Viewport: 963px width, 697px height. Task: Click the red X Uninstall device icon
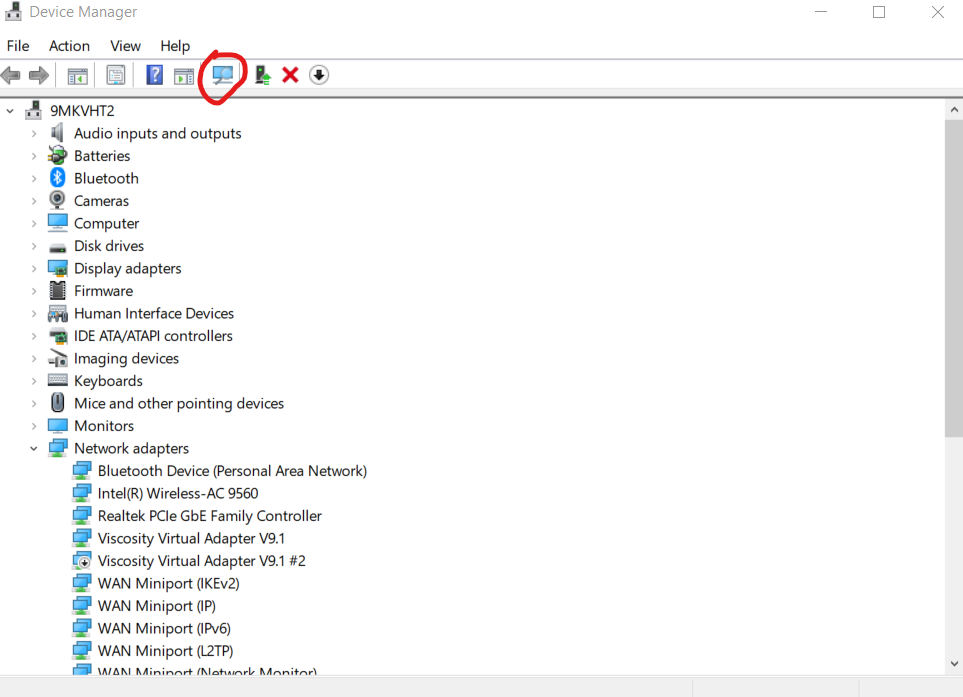tap(290, 75)
